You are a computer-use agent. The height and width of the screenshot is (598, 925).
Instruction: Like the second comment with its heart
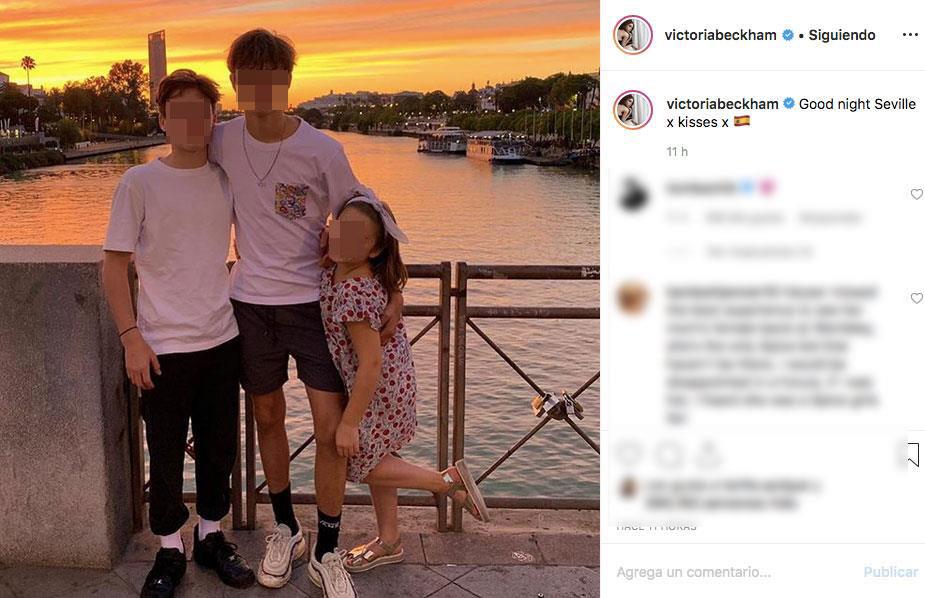[916, 298]
